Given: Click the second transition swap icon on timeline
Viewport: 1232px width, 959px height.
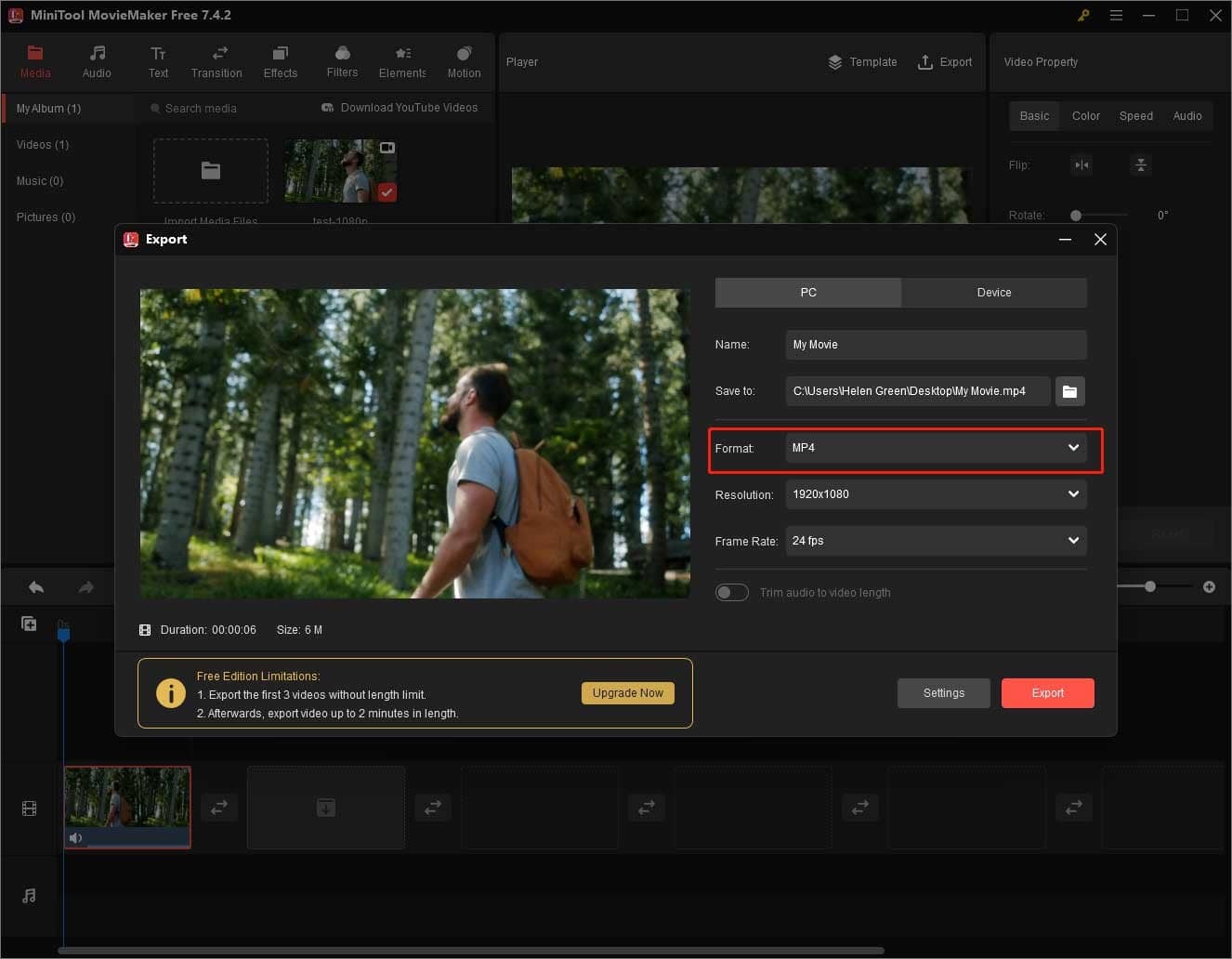Looking at the screenshot, I should 433,808.
